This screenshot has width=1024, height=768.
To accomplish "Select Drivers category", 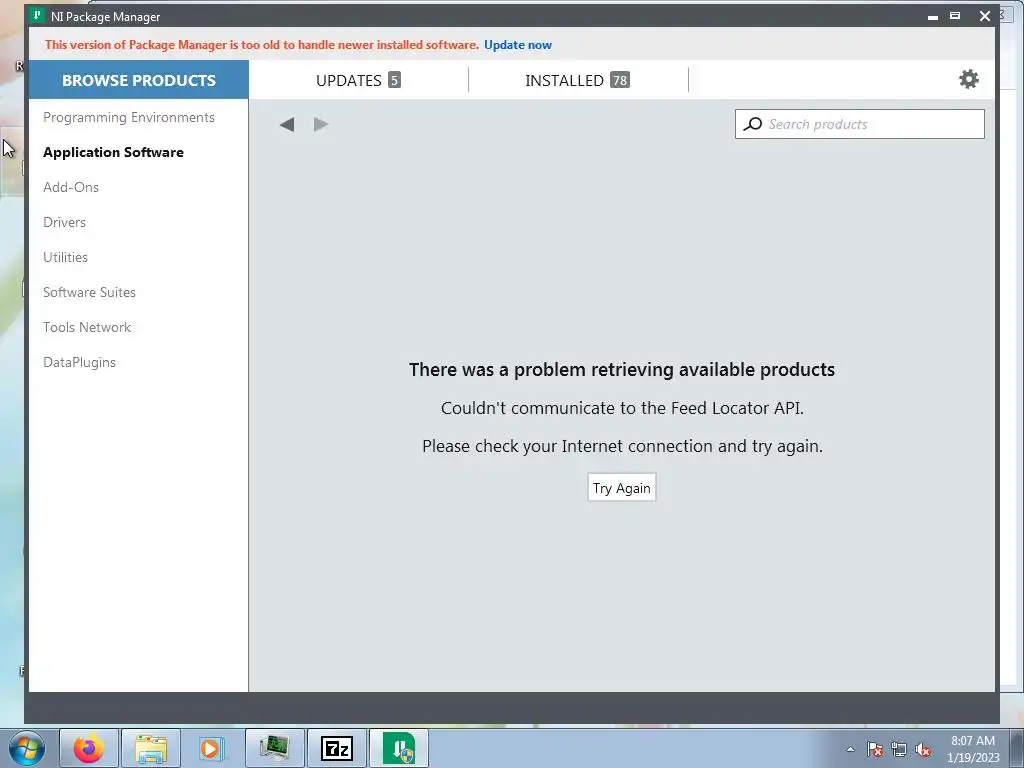I will tap(64, 222).
